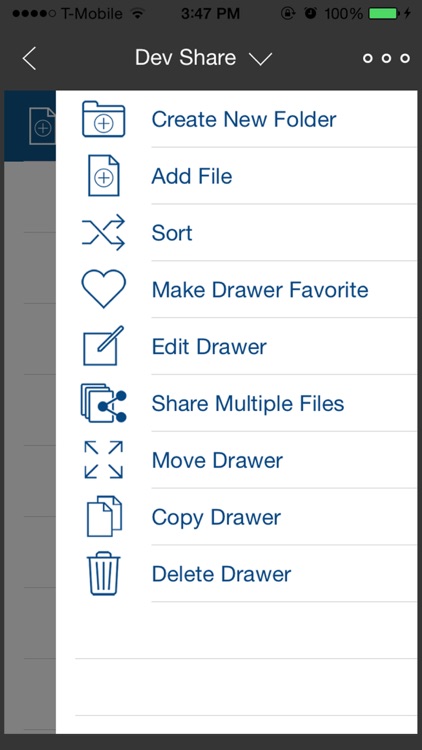This screenshot has width=422, height=750.
Task: Tap the Copy Drawer label
Action: coord(216,518)
